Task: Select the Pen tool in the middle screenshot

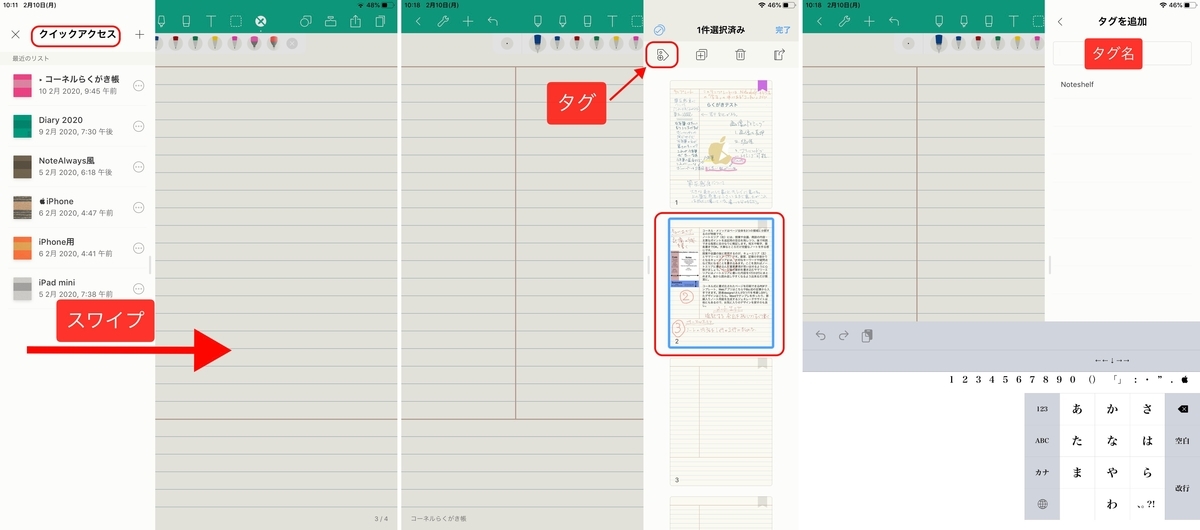Action: [538, 20]
